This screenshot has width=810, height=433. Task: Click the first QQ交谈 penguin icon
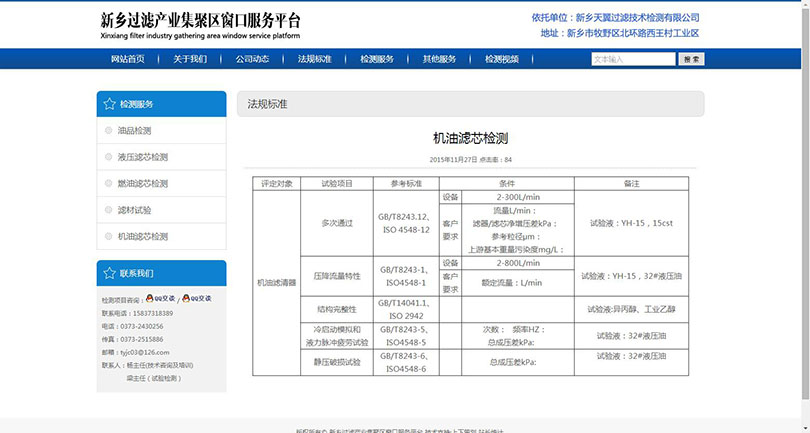click(x=150, y=299)
